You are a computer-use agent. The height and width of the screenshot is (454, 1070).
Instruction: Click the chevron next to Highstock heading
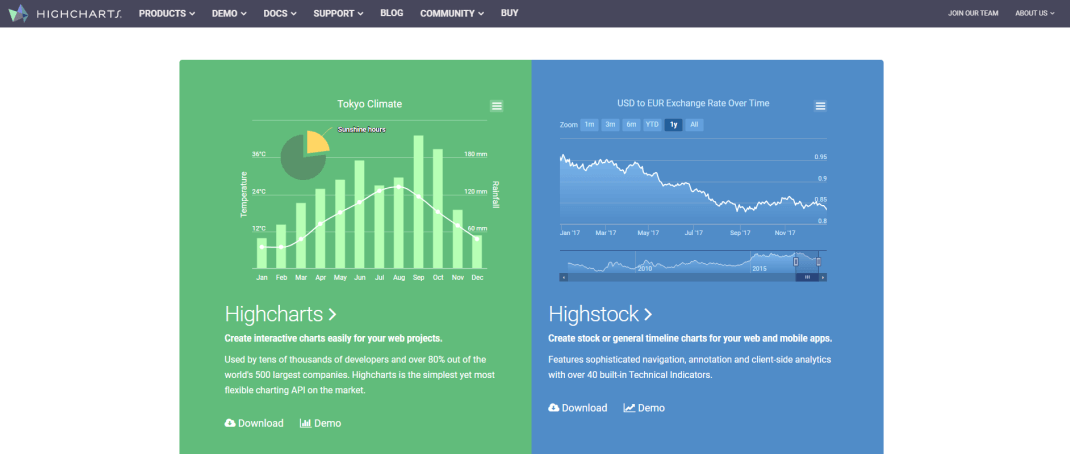pyautogui.click(x=648, y=314)
